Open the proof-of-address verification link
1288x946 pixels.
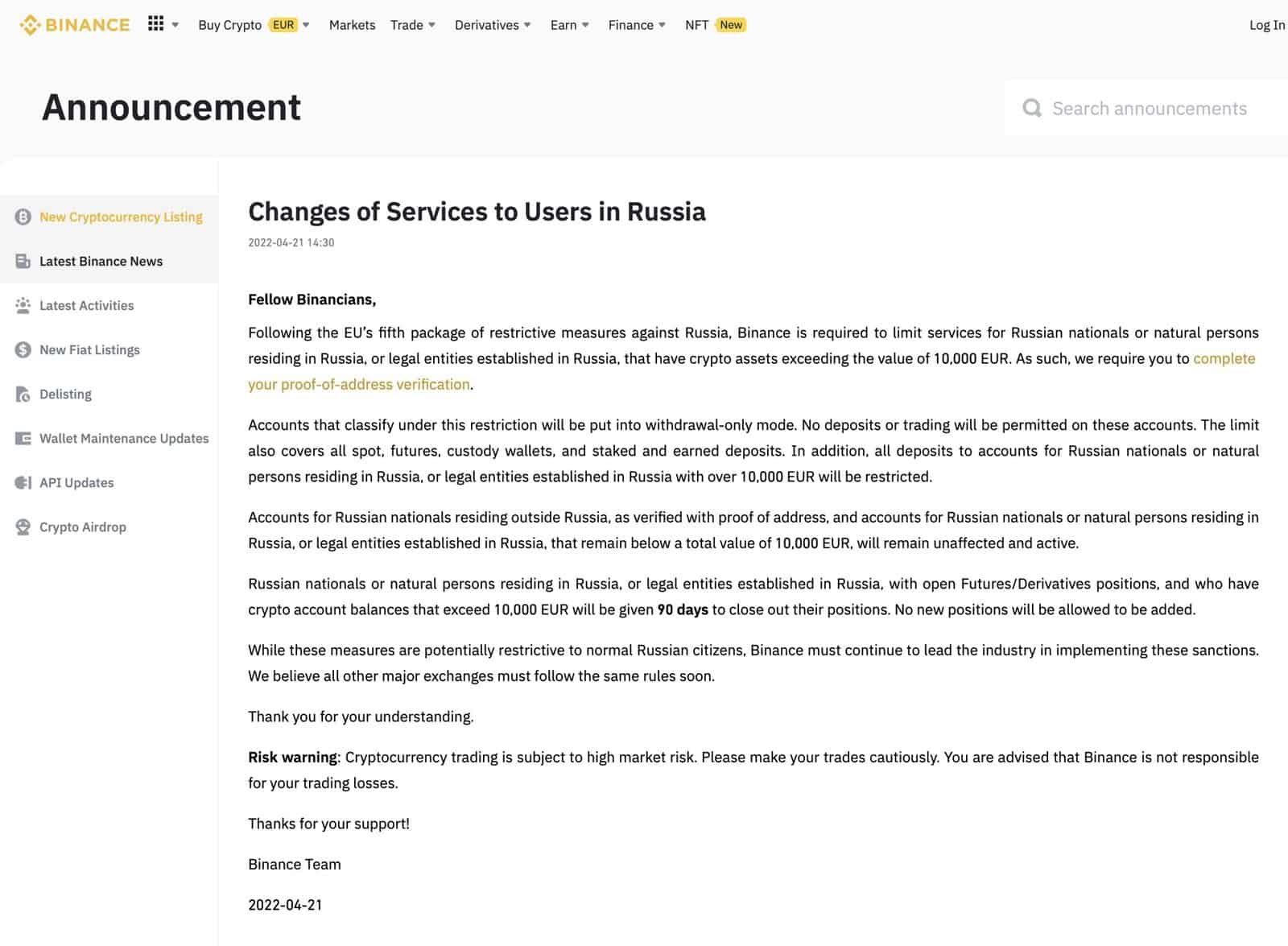click(x=359, y=385)
